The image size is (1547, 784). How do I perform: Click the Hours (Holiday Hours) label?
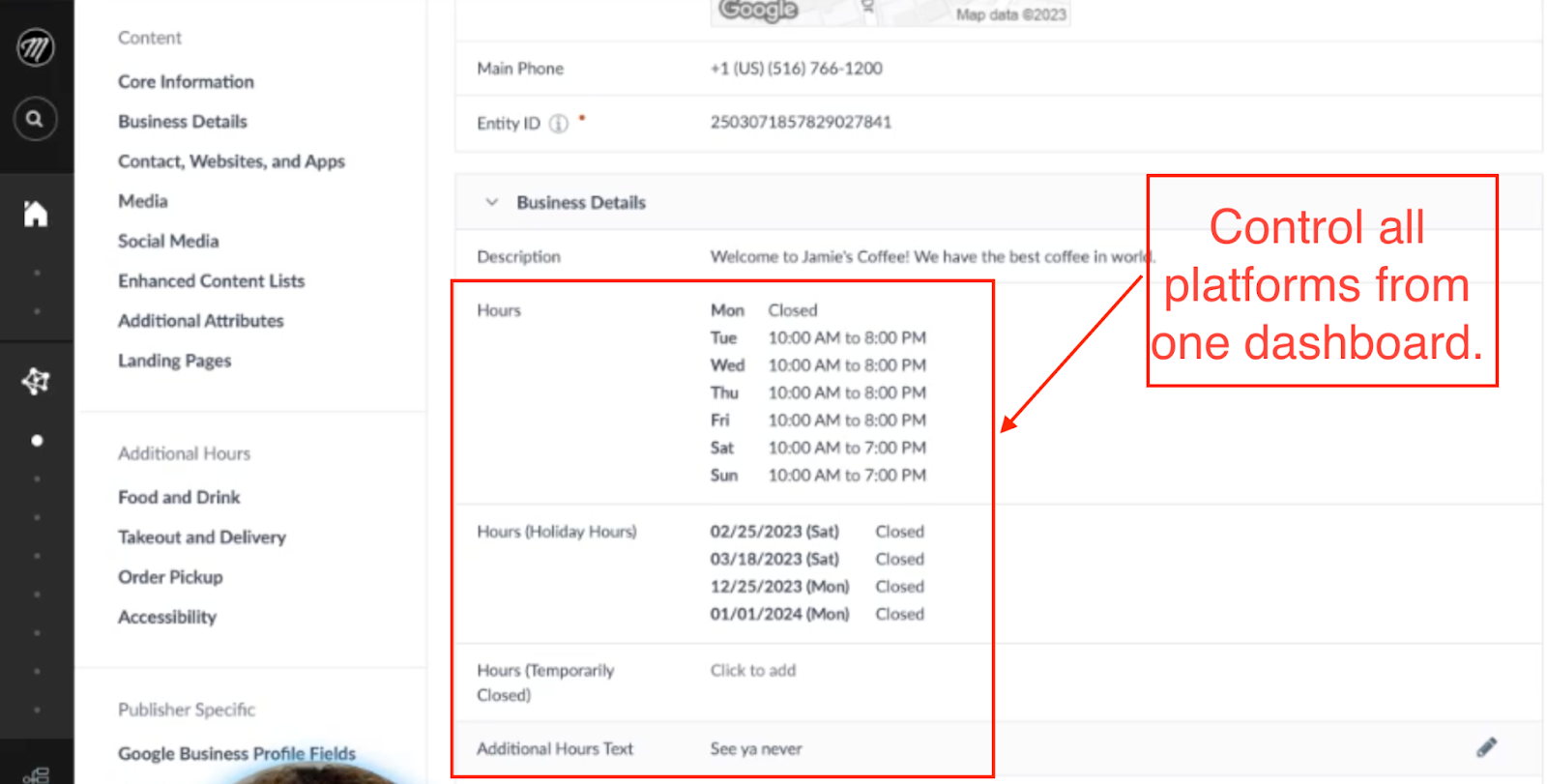pyautogui.click(x=557, y=532)
